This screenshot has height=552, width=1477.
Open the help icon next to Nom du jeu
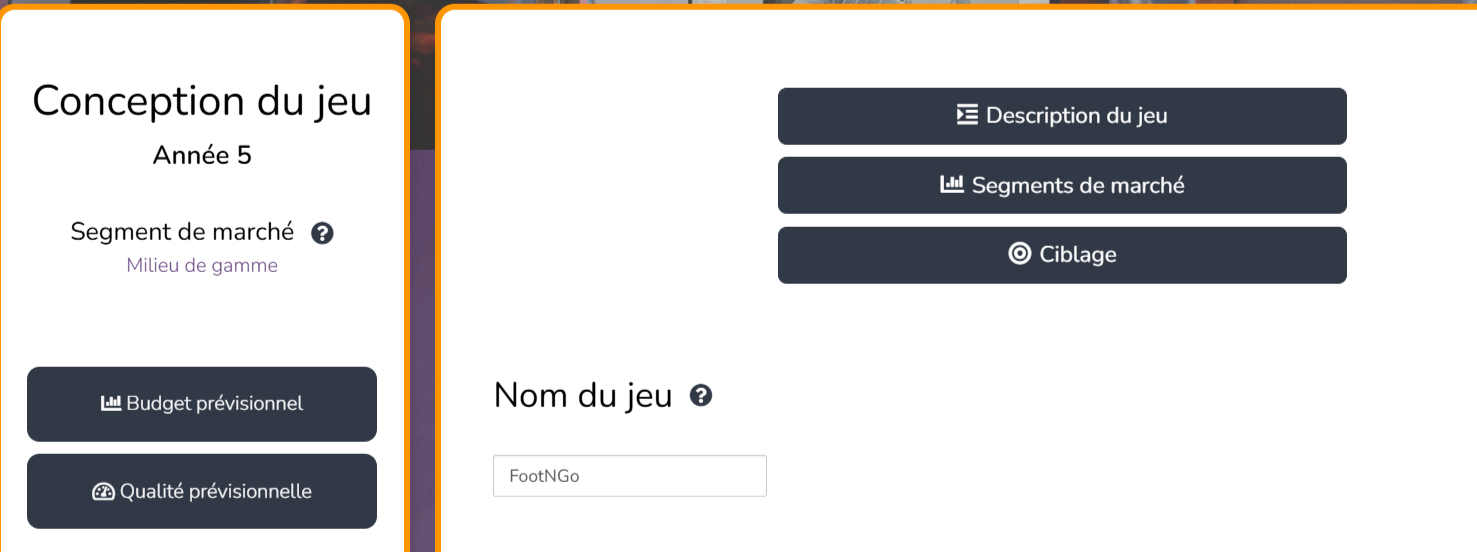(x=701, y=396)
